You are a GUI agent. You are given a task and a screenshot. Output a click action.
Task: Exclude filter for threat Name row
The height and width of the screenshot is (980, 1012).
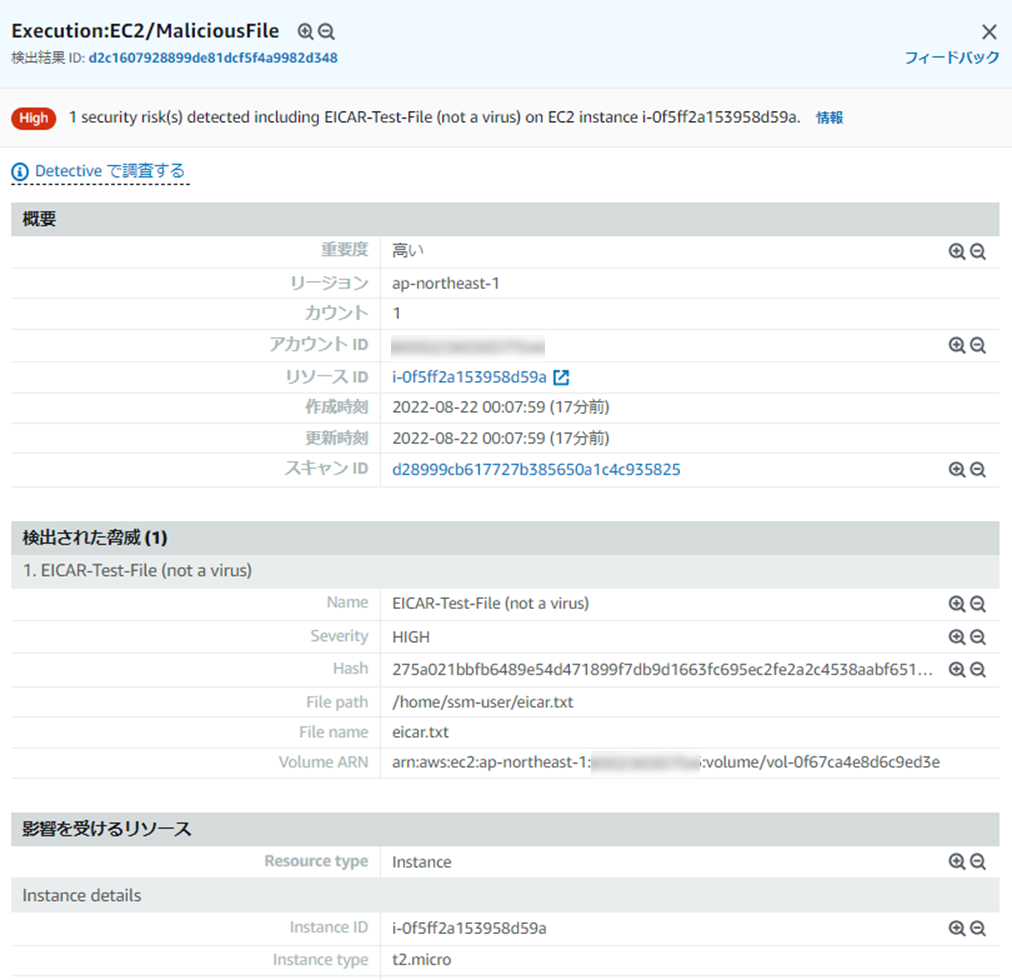(978, 604)
